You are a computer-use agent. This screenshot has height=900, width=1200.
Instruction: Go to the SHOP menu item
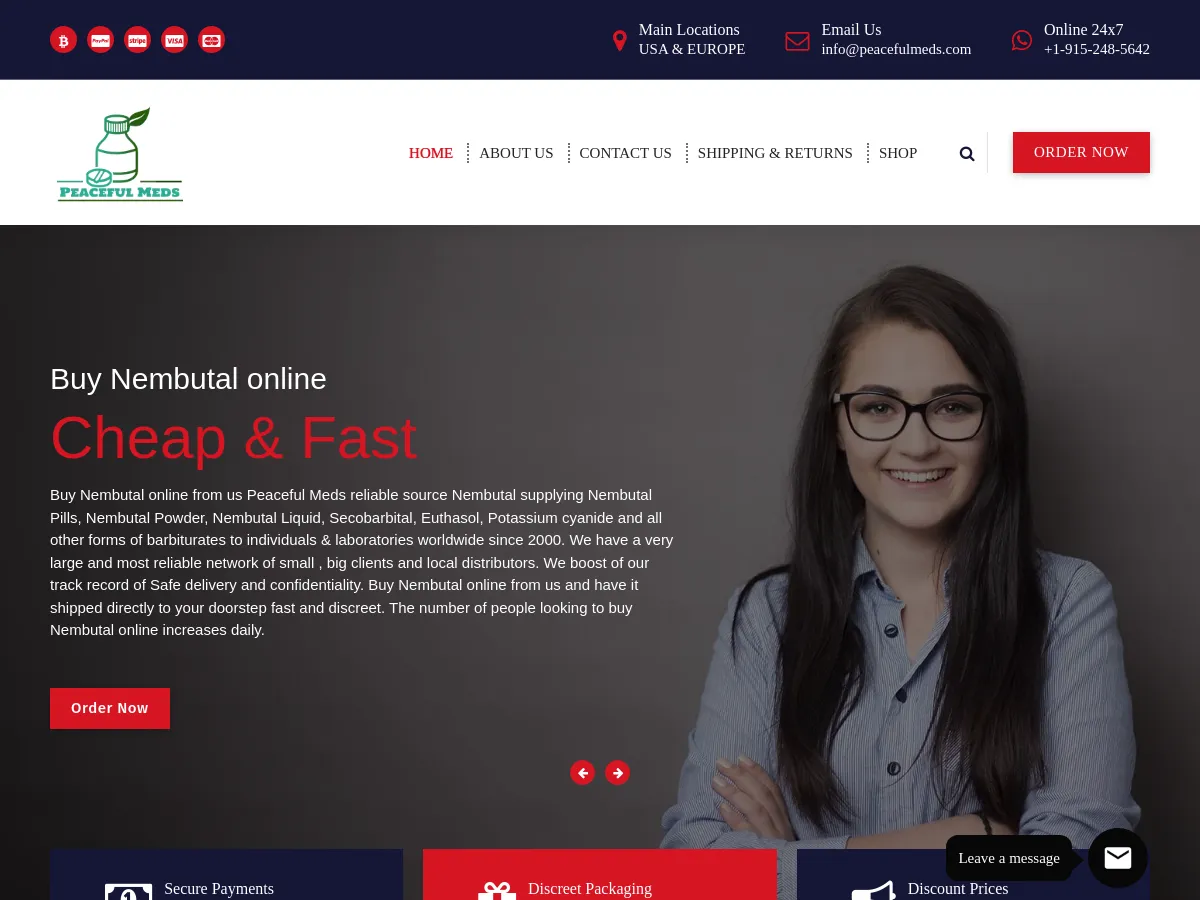click(x=898, y=153)
